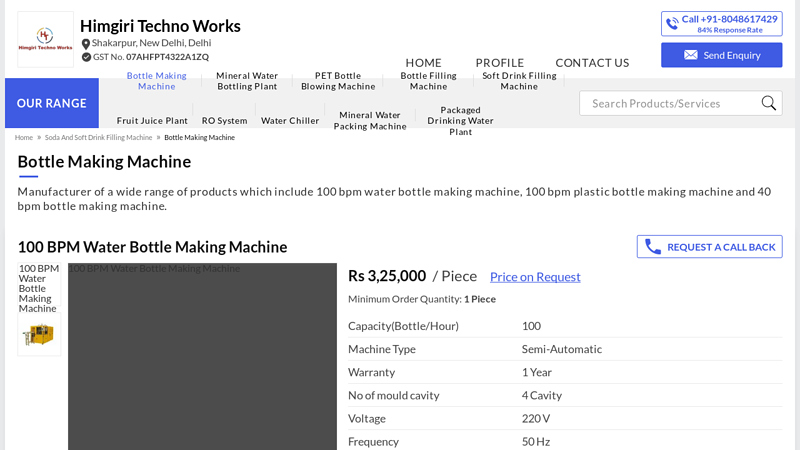
Task: Select Mineral Water Packing Machine category
Action: pyautogui.click(x=370, y=121)
